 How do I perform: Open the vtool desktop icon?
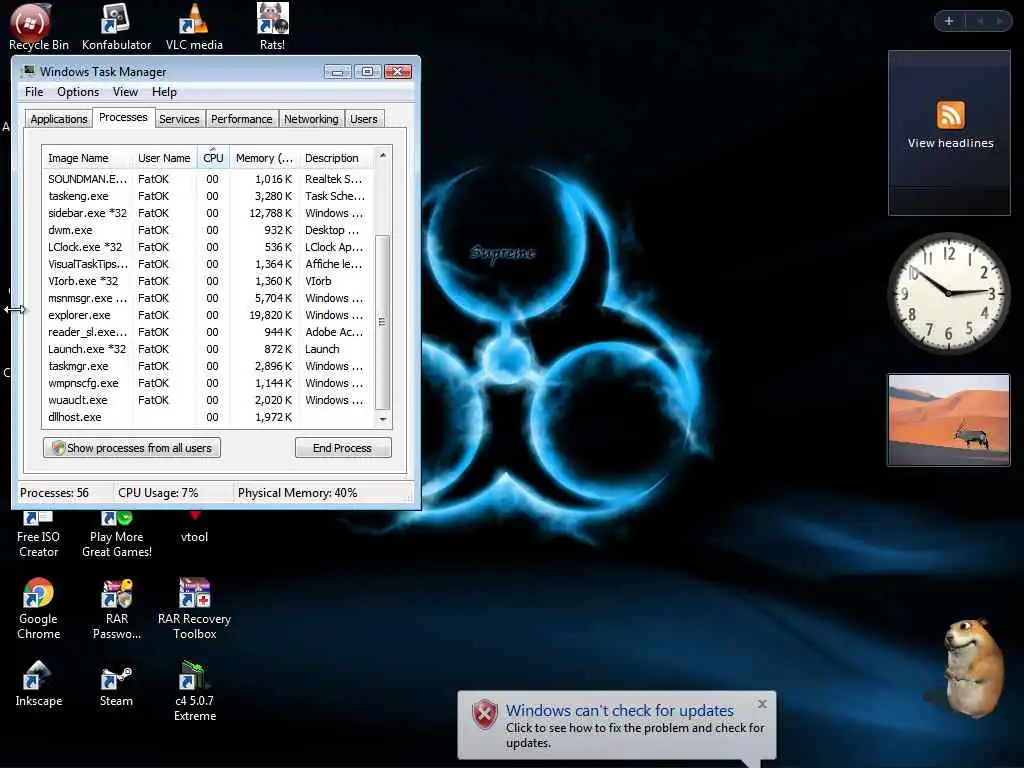[x=194, y=529]
